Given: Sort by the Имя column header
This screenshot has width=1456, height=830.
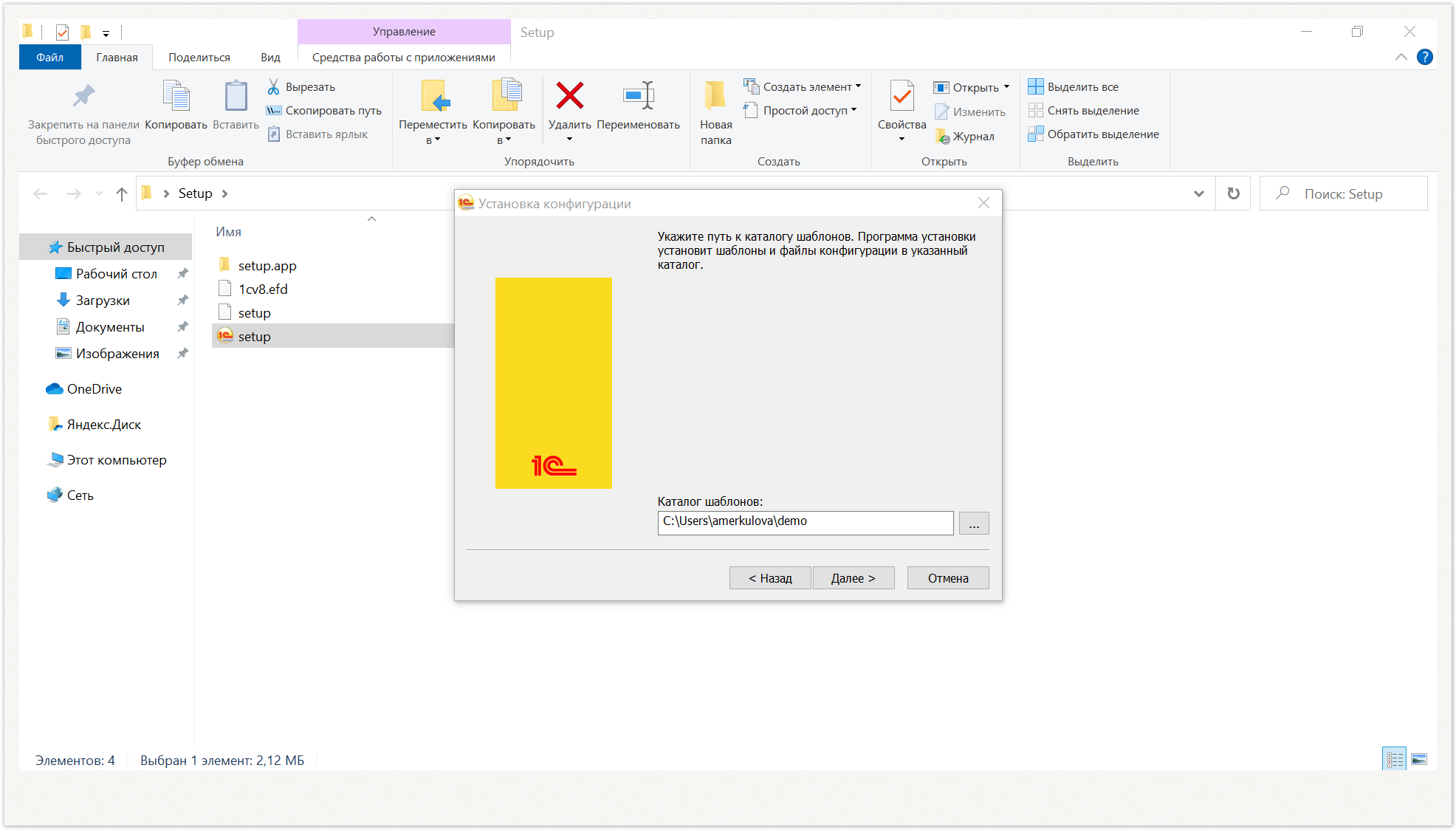Looking at the screenshot, I should (x=229, y=232).
